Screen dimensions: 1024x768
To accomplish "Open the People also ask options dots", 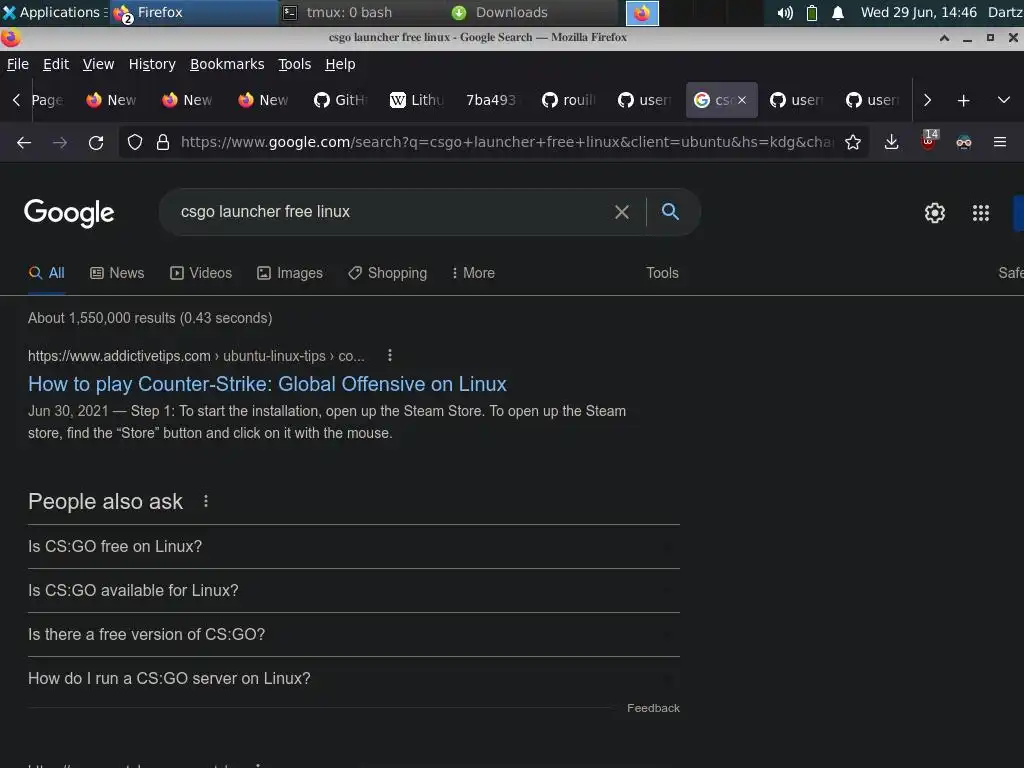I will 206,501.
